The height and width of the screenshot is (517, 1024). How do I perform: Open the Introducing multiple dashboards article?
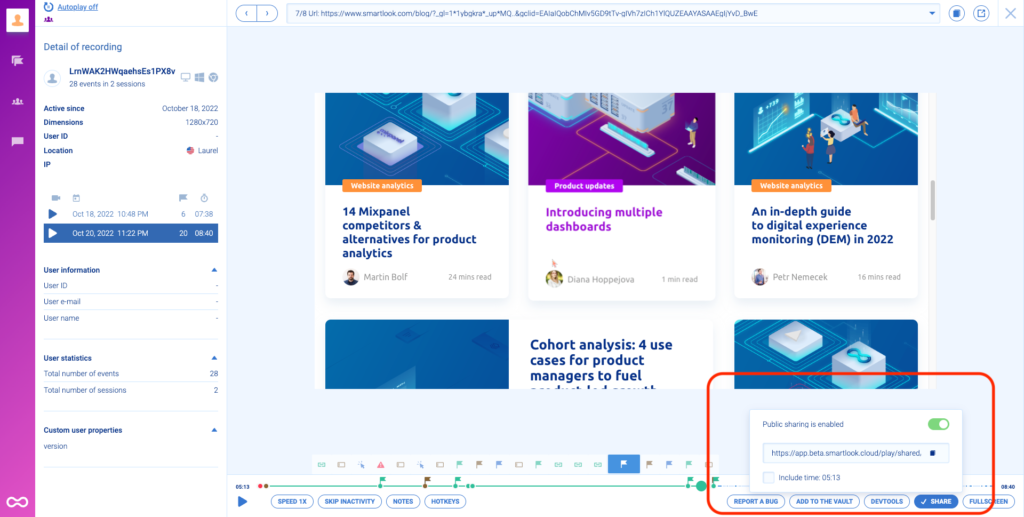(604, 219)
